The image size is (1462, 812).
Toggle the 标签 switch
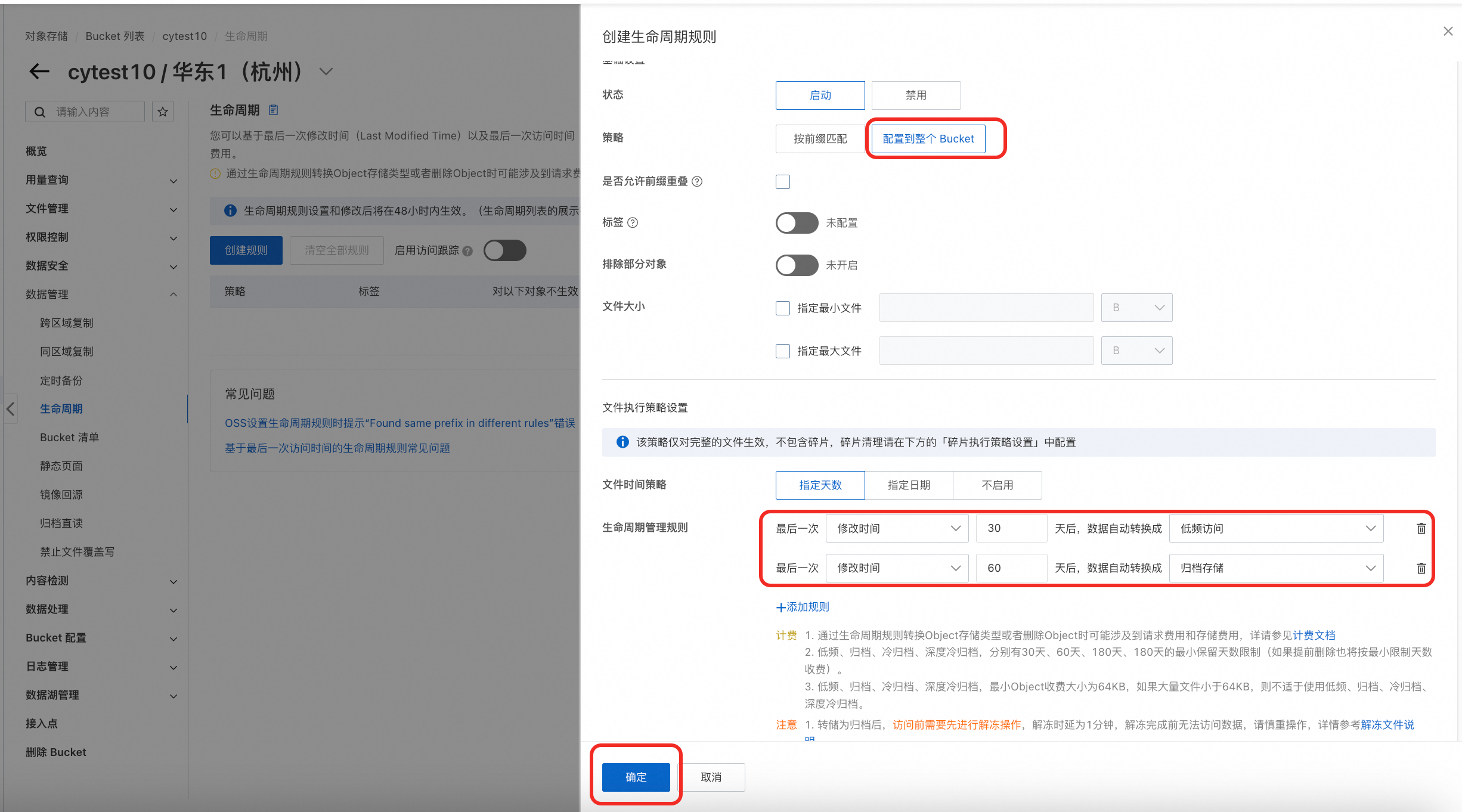[x=797, y=223]
